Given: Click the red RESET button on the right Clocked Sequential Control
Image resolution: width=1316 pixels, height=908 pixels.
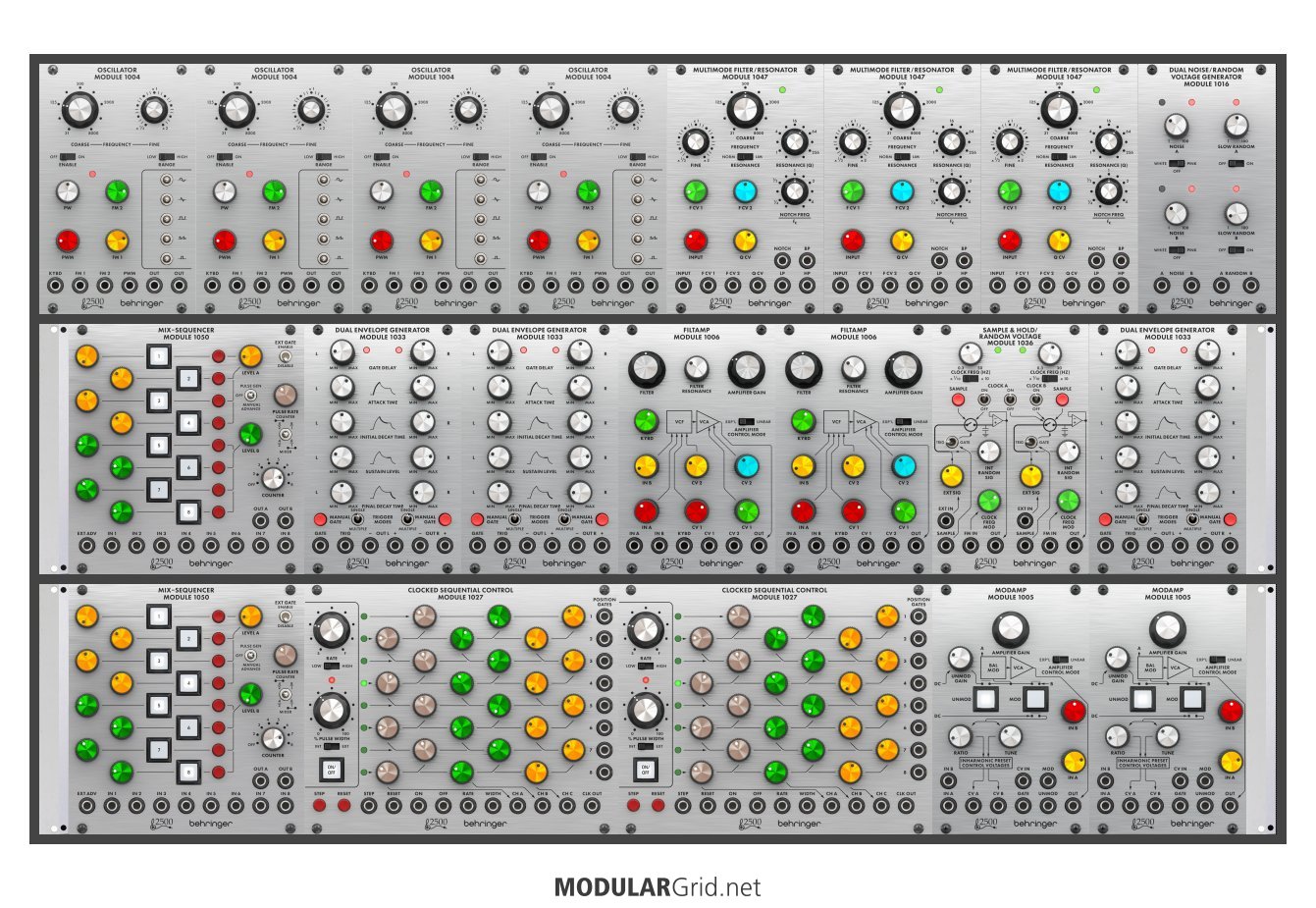Looking at the screenshot, I should [658, 806].
